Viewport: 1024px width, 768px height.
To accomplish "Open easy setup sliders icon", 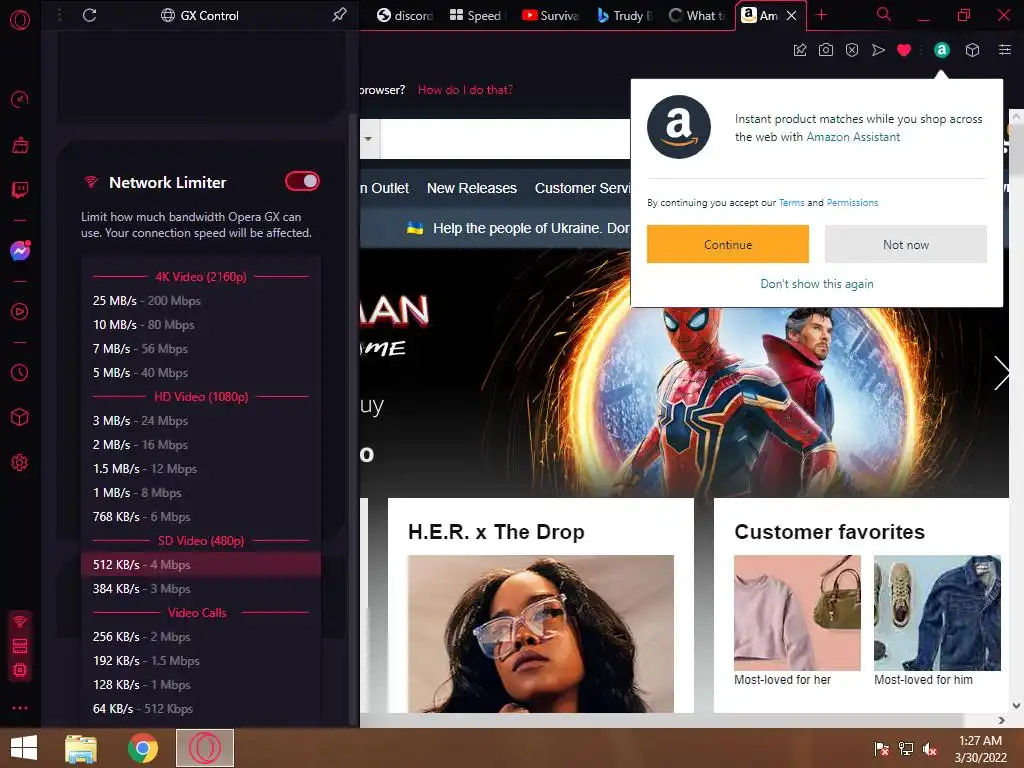I will [1005, 50].
